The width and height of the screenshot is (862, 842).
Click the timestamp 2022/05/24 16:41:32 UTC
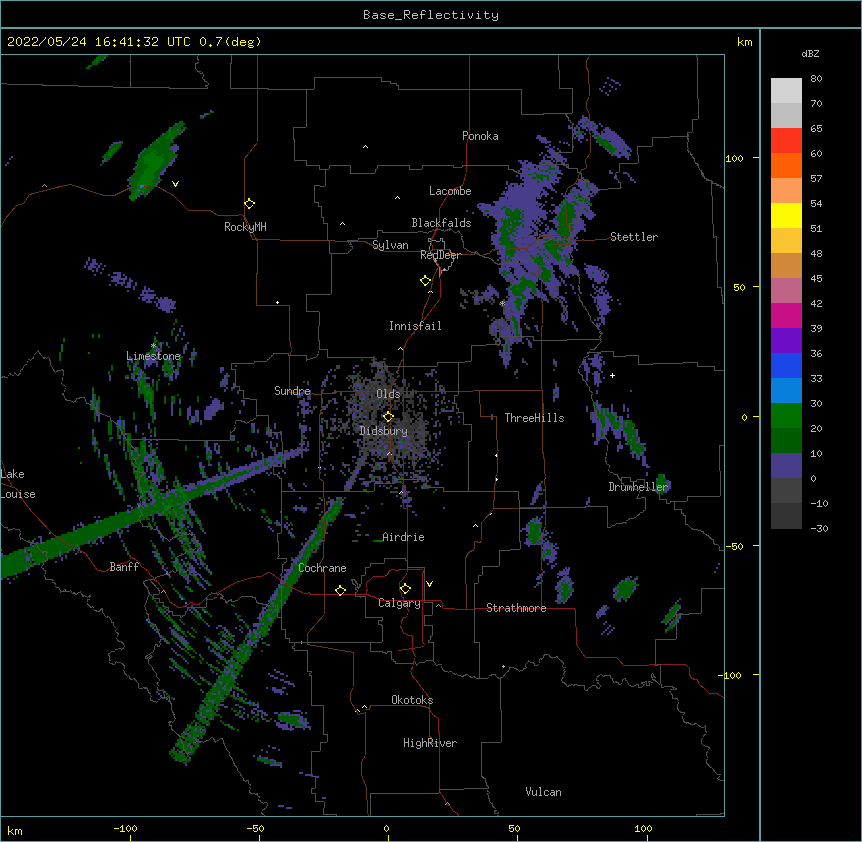[98, 42]
